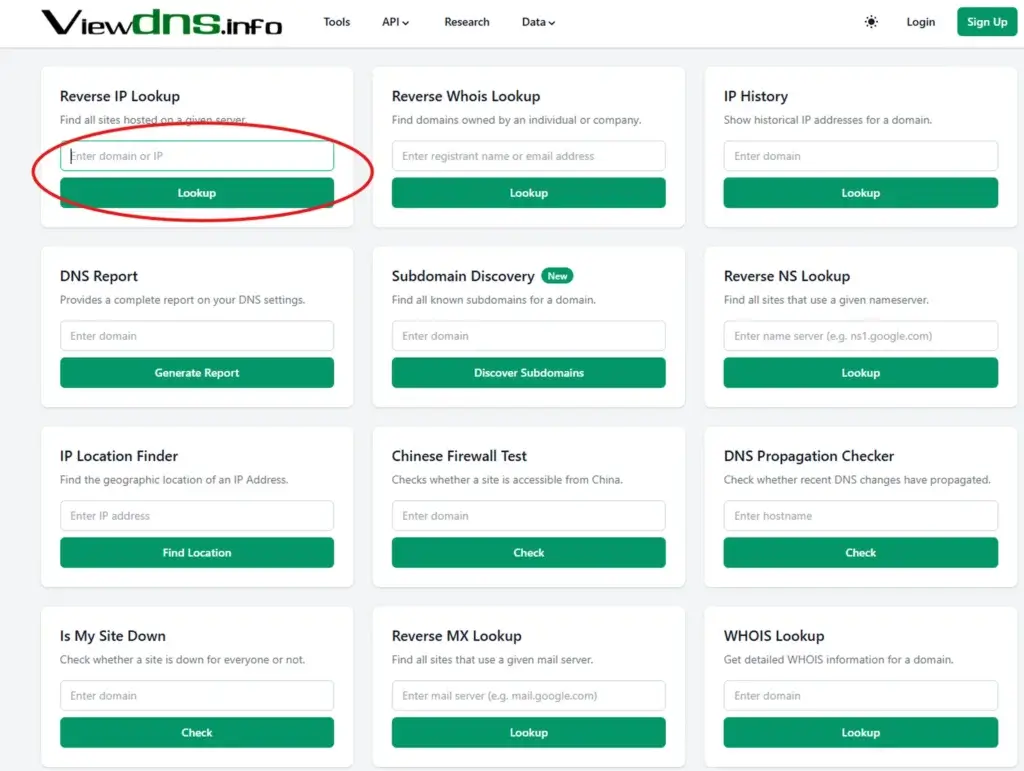The height and width of the screenshot is (771, 1024).
Task: Focus the Reverse IP Lookup input field
Action: [x=197, y=156]
